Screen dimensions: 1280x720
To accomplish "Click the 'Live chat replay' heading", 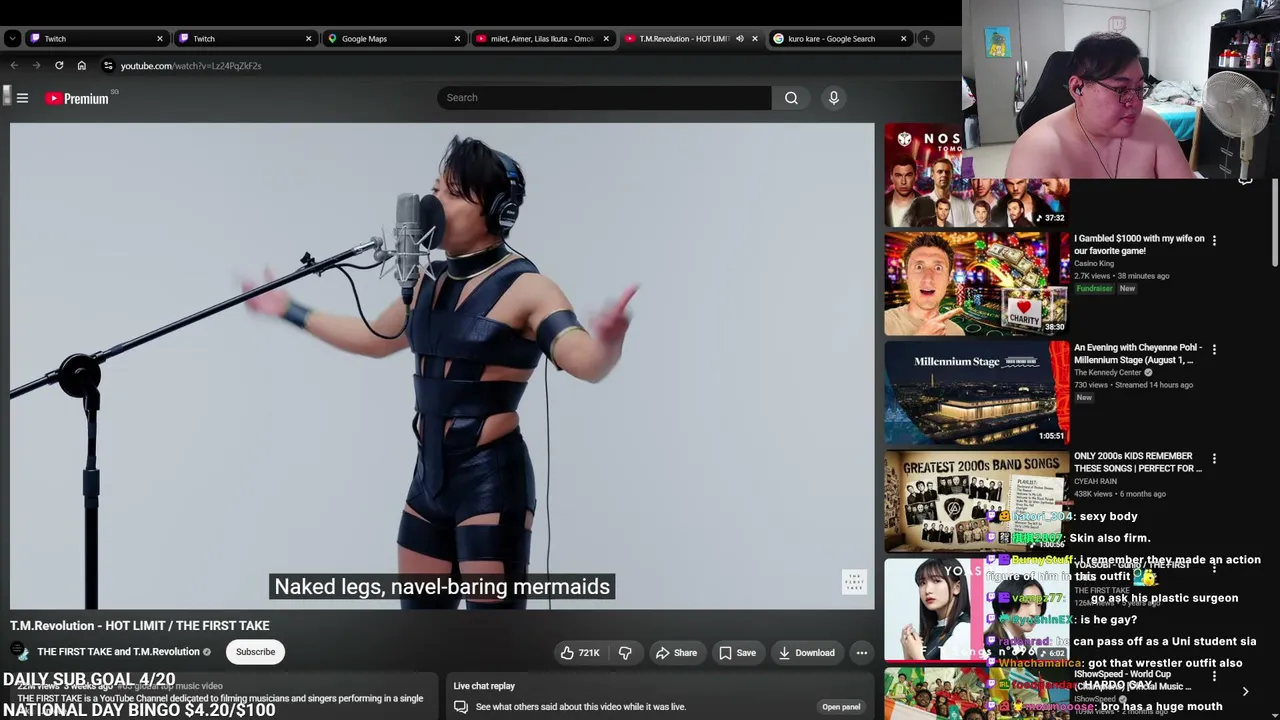I will click(484, 686).
